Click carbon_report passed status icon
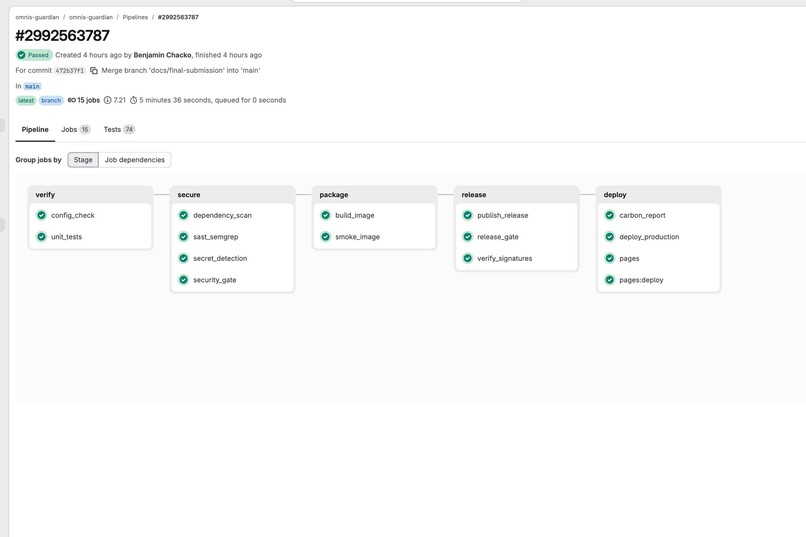This screenshot has width=806, height=537. point(610,215)
